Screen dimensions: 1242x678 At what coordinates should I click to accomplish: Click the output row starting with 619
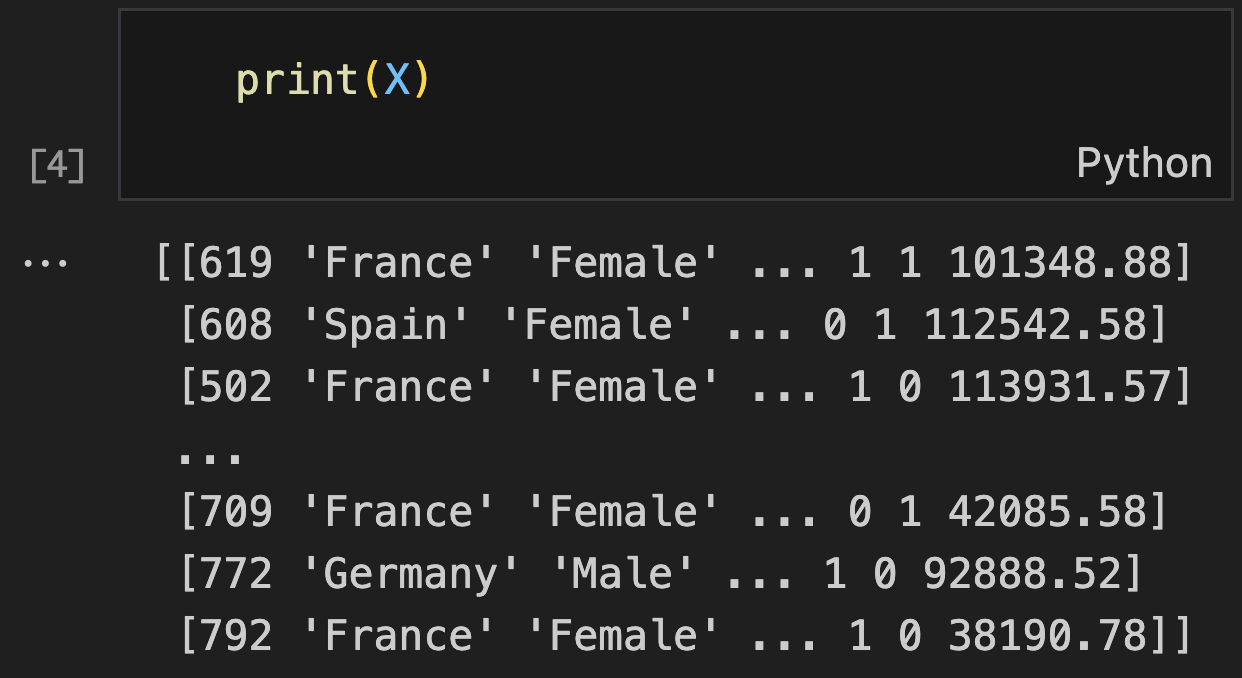tap(673, 263)
